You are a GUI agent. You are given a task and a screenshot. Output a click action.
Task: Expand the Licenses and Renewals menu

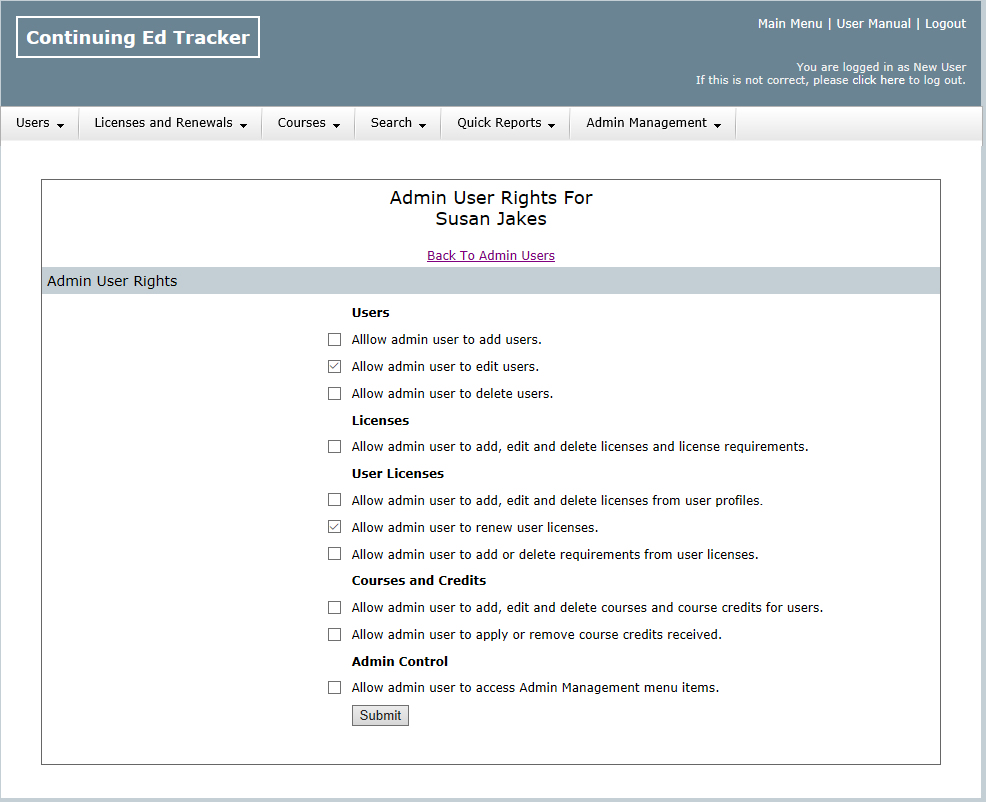170,123
